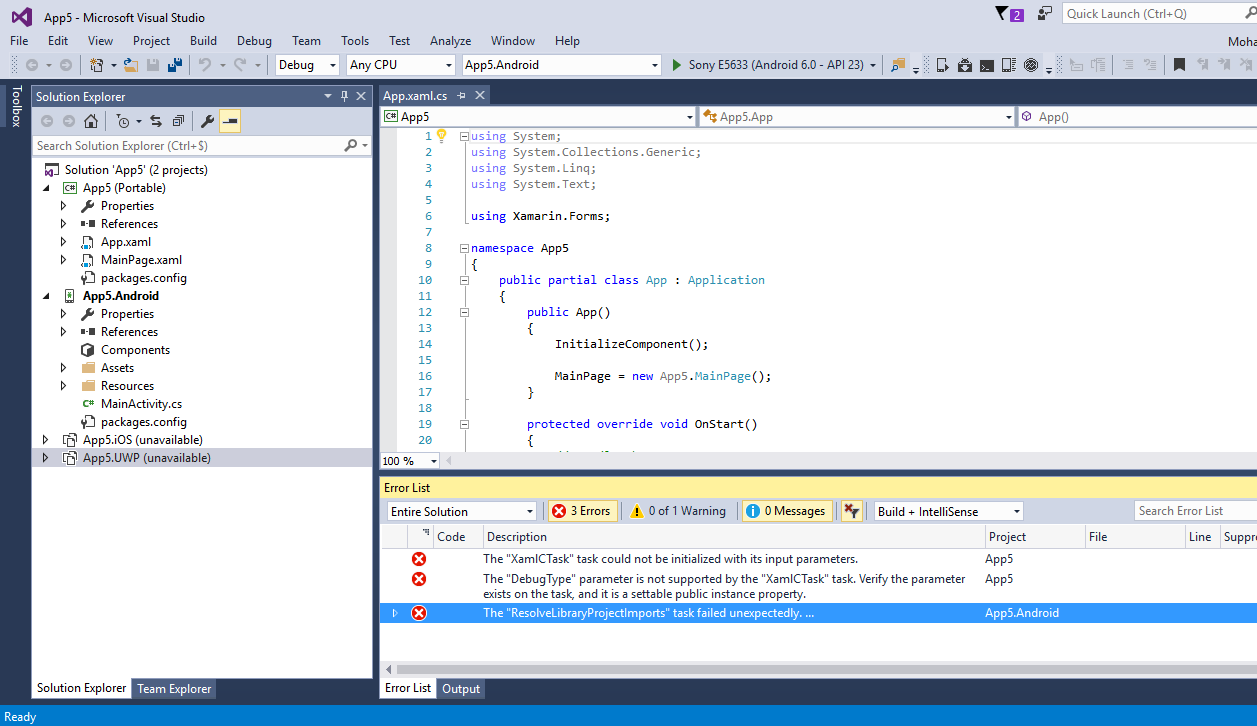Click the bookmark icon in main toolbar
The image size is (1257, 726).
pos(1179,65)
